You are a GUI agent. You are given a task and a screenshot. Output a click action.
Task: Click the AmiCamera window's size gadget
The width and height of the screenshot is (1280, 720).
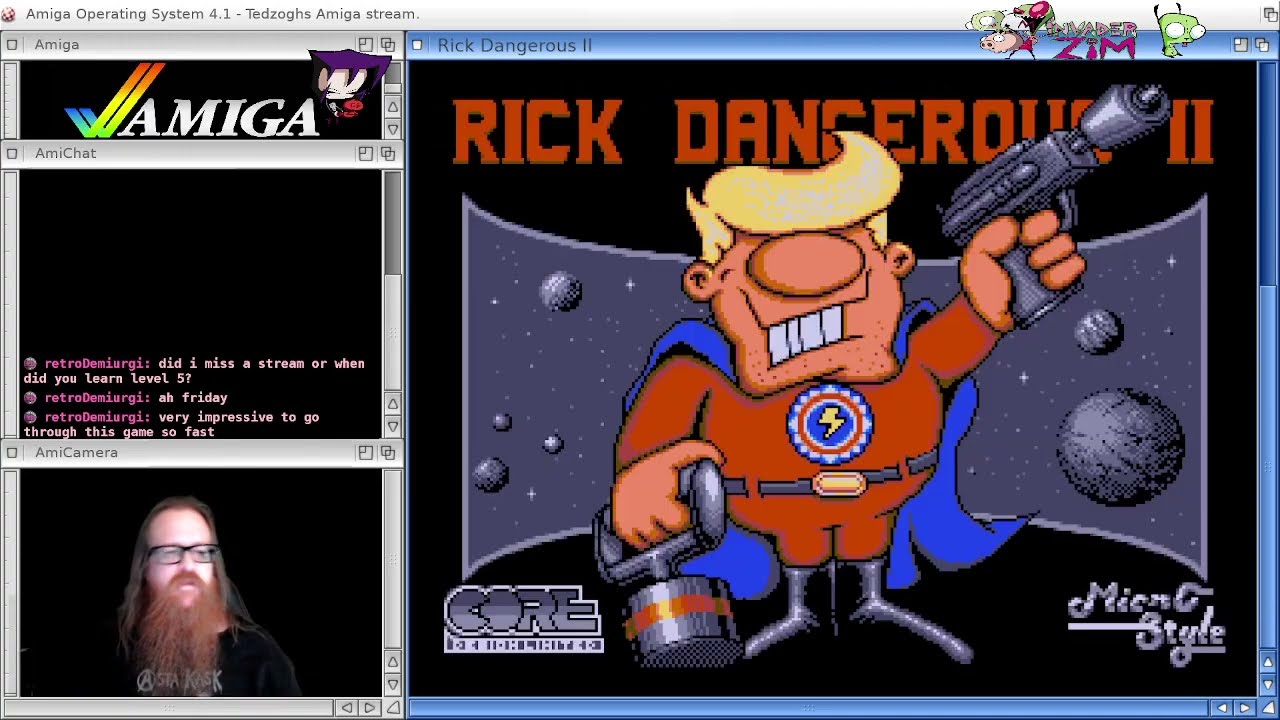pyautogui.click(x=393, y=708)
